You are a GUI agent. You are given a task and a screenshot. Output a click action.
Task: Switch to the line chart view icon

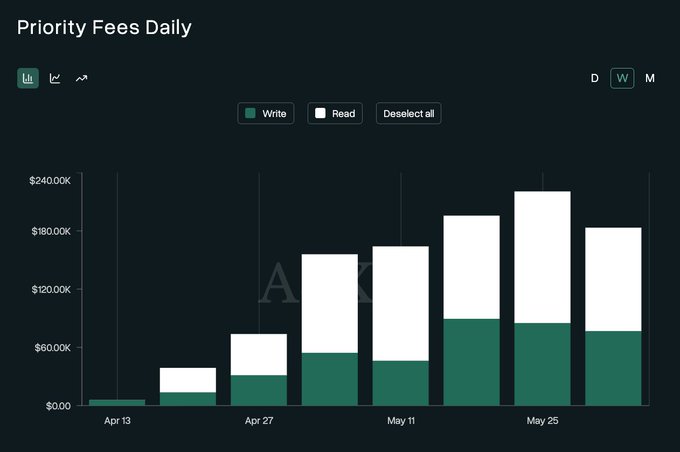(x=55, y=78)
